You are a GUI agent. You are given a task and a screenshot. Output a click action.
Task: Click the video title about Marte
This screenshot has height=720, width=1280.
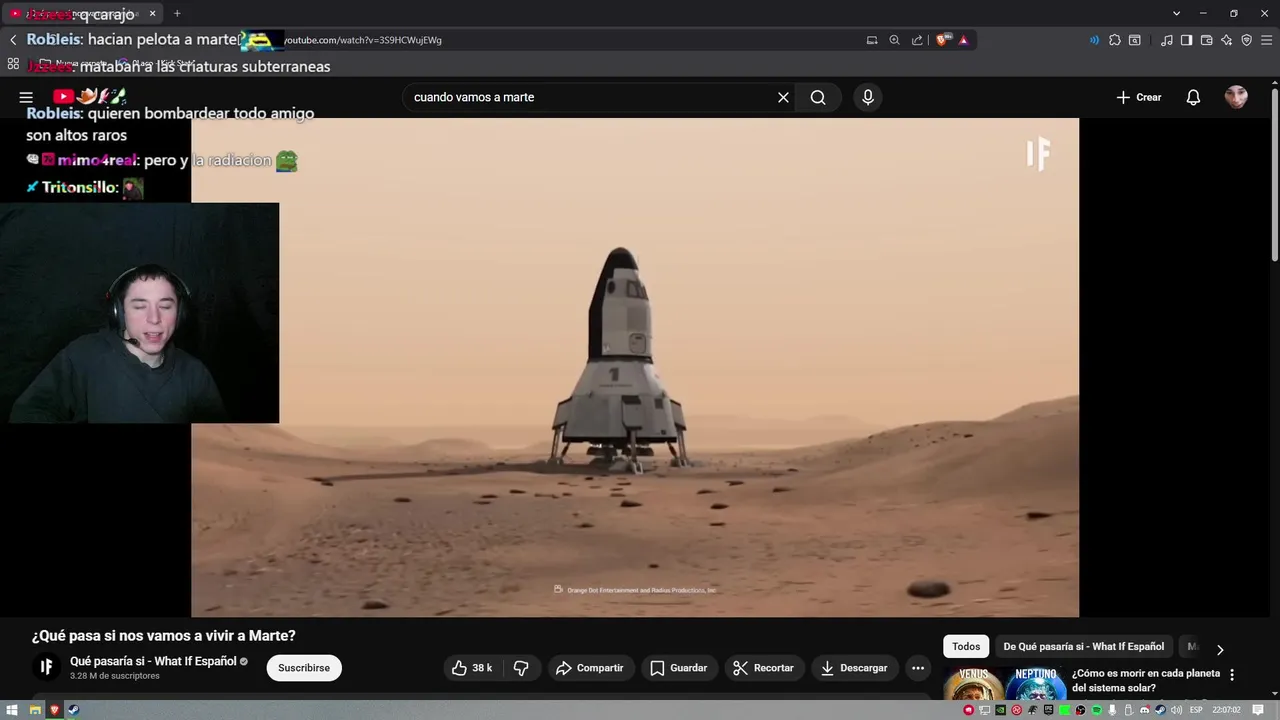[x=163, y=636]
